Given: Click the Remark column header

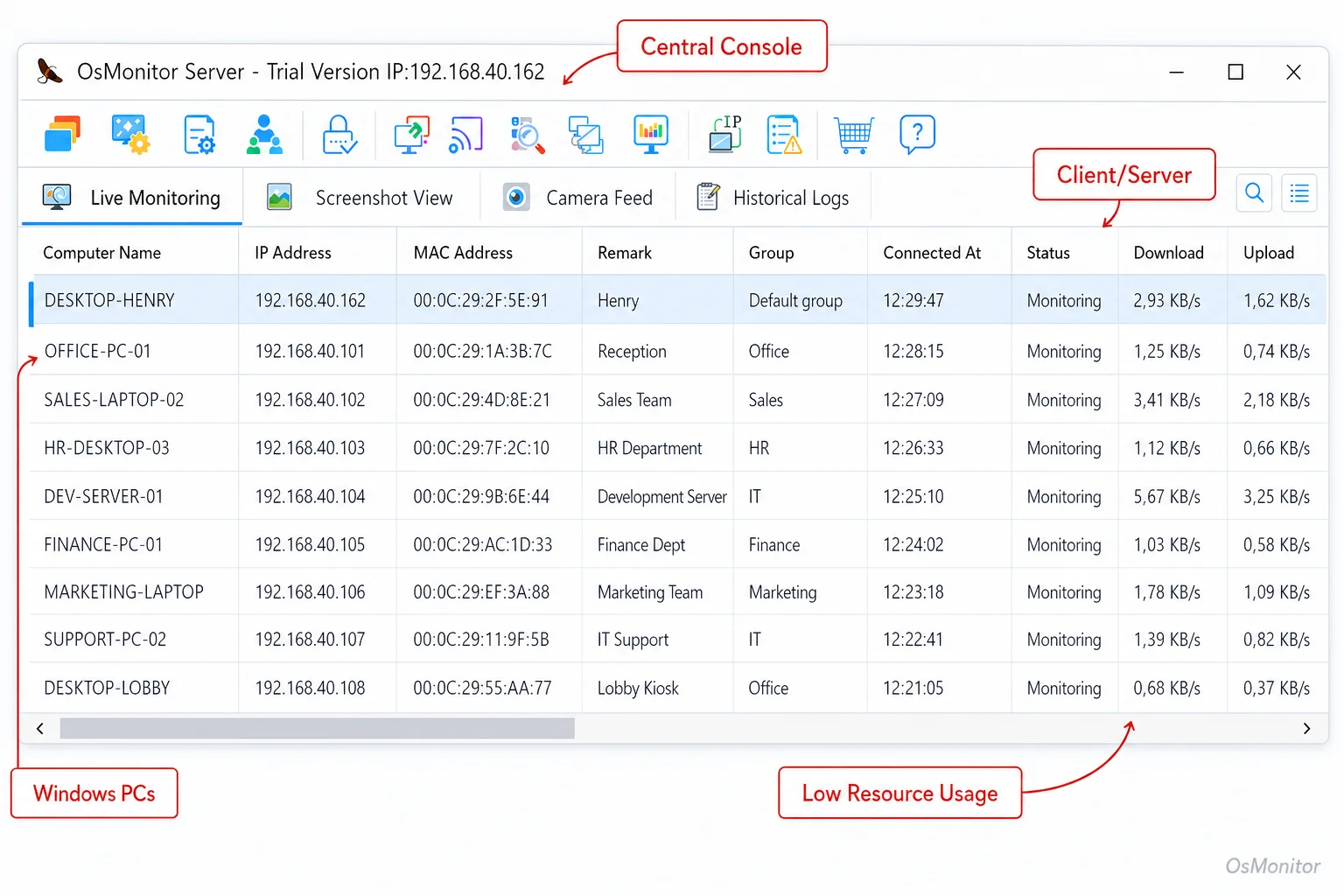Looking at the screenshot, I should 625,253.
